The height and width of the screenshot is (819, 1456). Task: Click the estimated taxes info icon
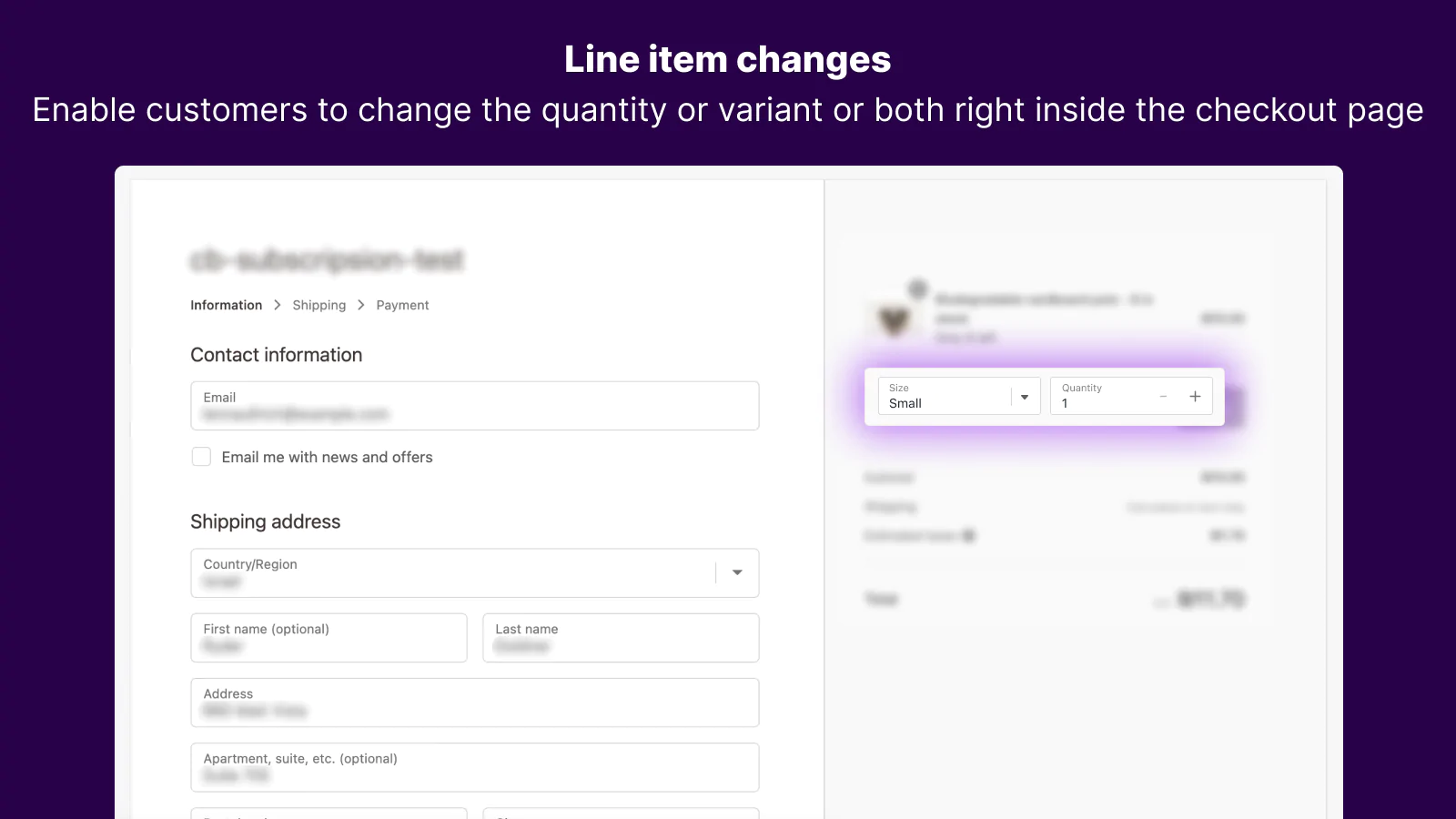[x=969, y=536]
